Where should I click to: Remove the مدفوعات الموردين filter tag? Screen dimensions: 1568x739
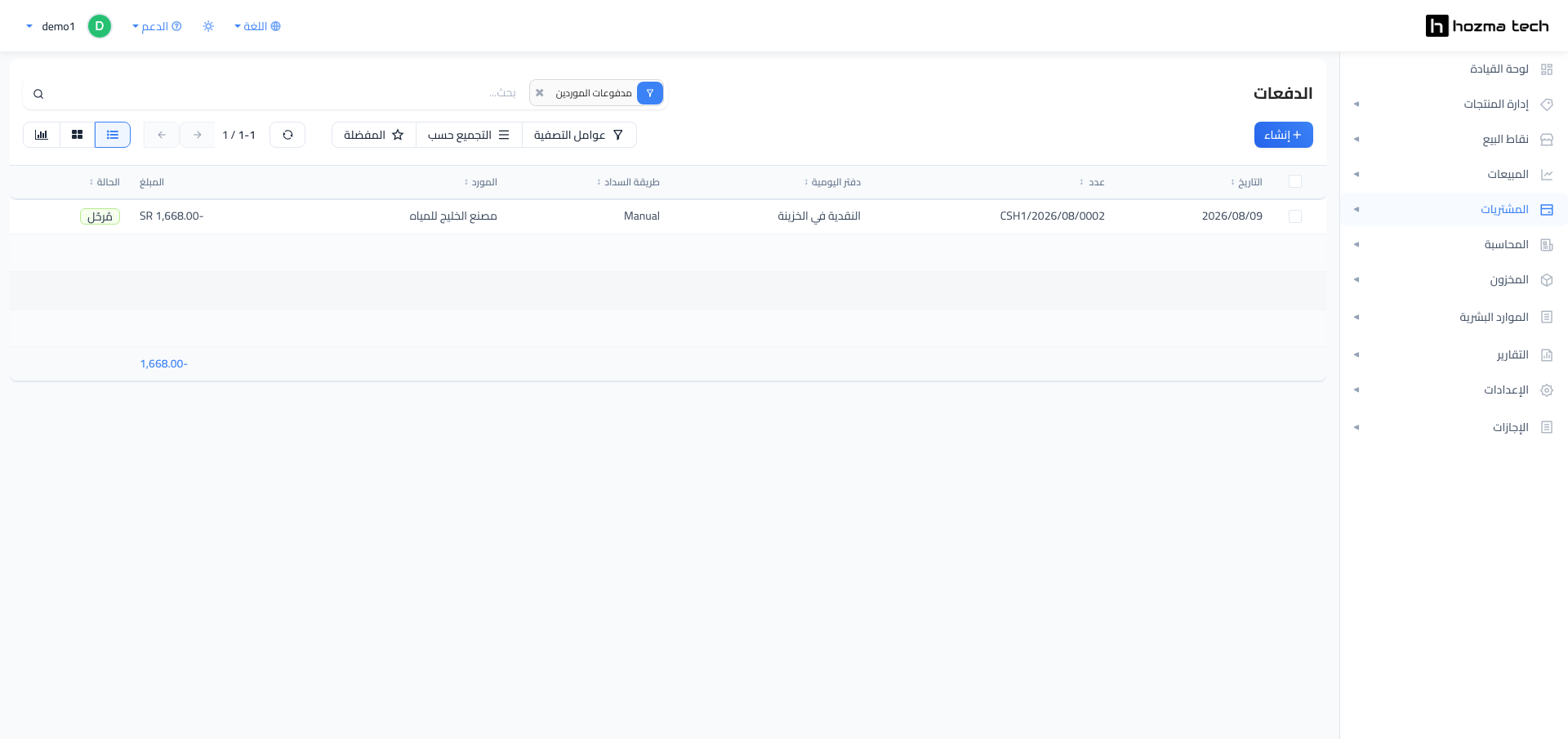[x=540, y=93]
